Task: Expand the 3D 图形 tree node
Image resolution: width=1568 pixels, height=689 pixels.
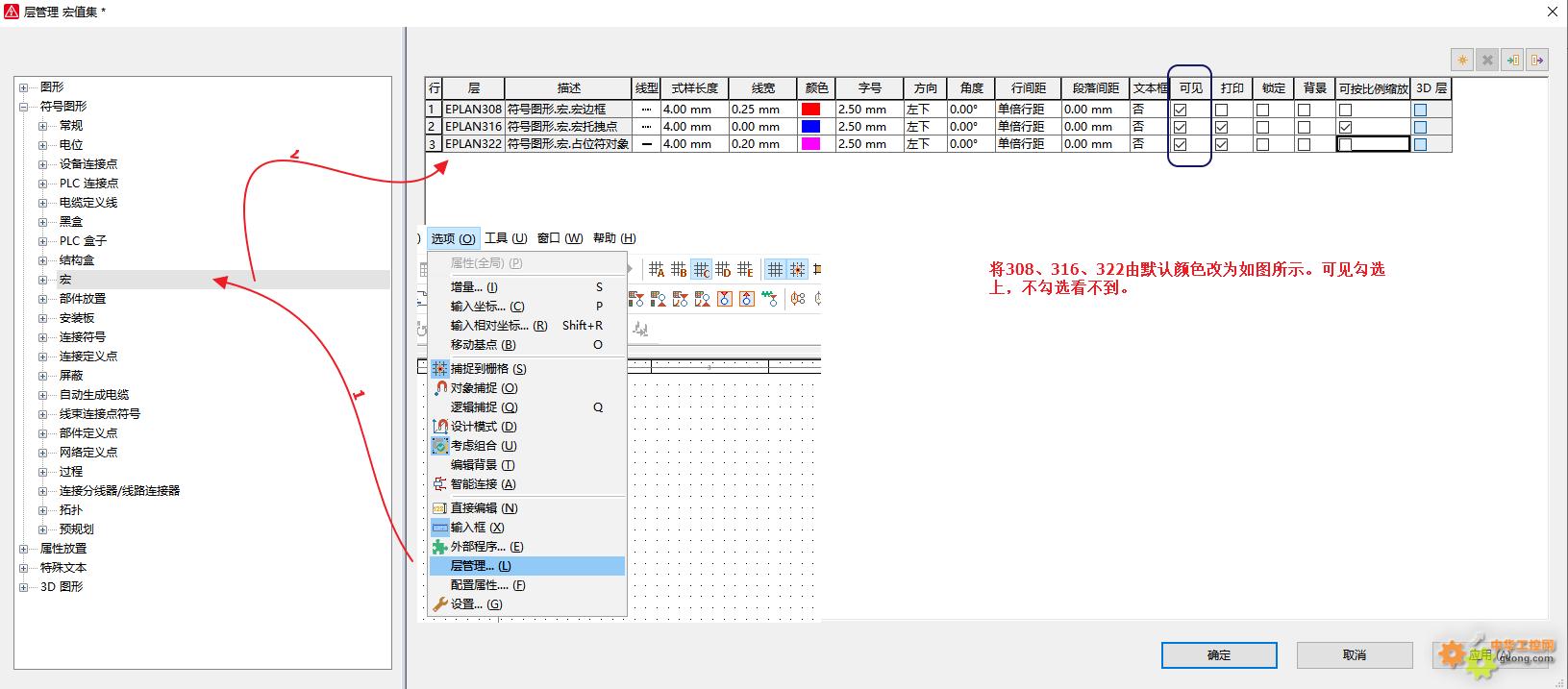Action: pyautogui.click(x=24, y=587)
